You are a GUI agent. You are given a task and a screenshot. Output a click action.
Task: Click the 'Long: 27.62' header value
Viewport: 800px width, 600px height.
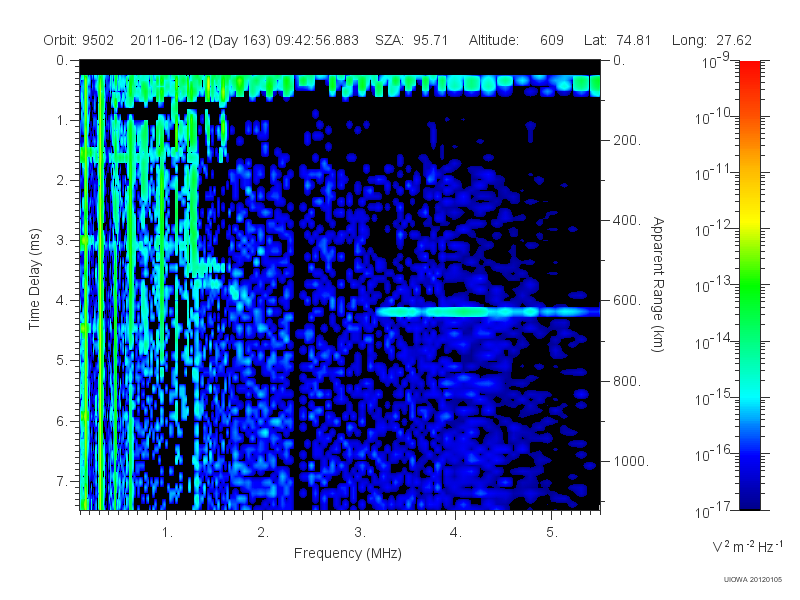pyautogui.click(x=712, y=40)
